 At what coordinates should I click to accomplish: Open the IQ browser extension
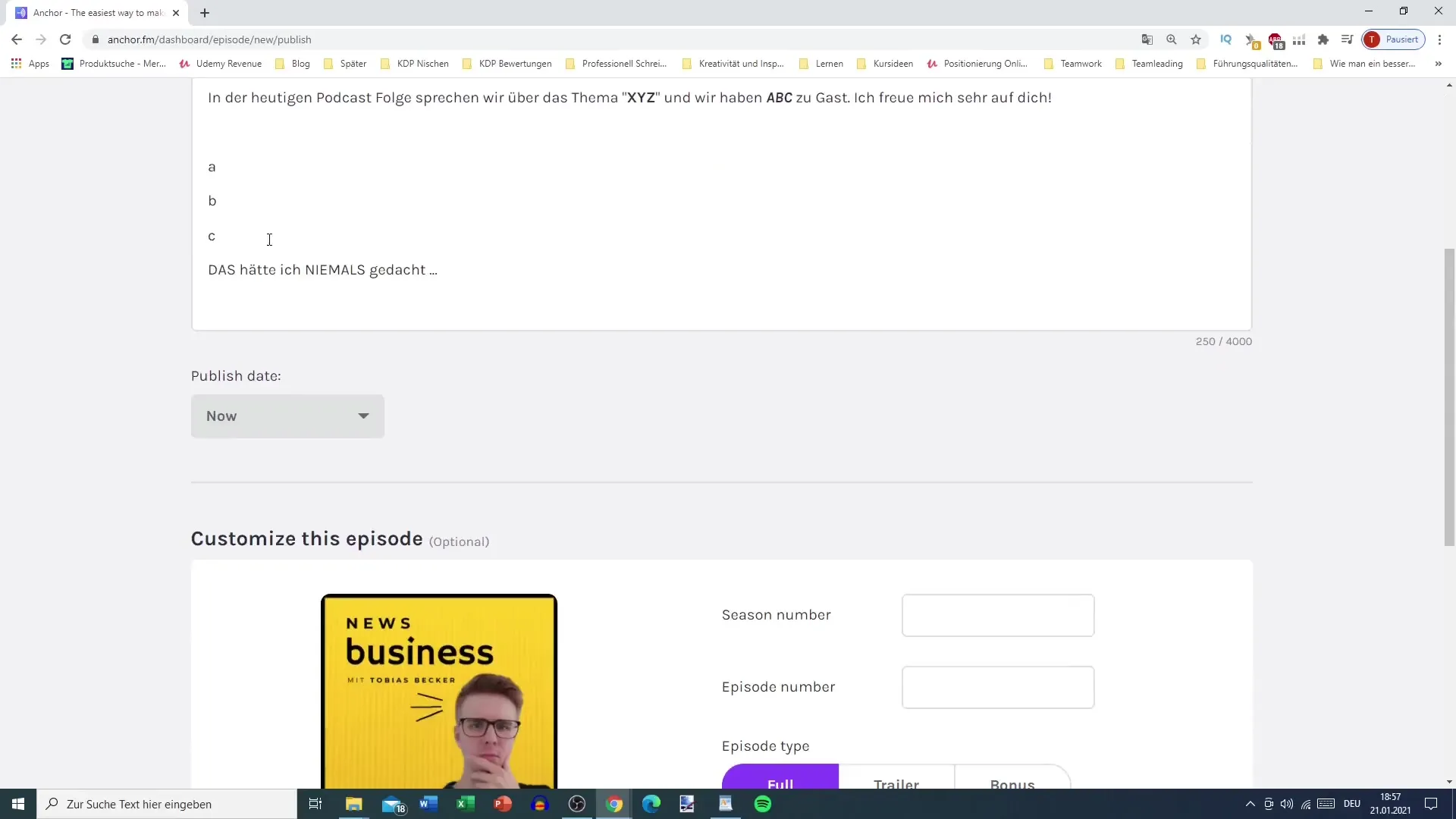pos(1225,39)
